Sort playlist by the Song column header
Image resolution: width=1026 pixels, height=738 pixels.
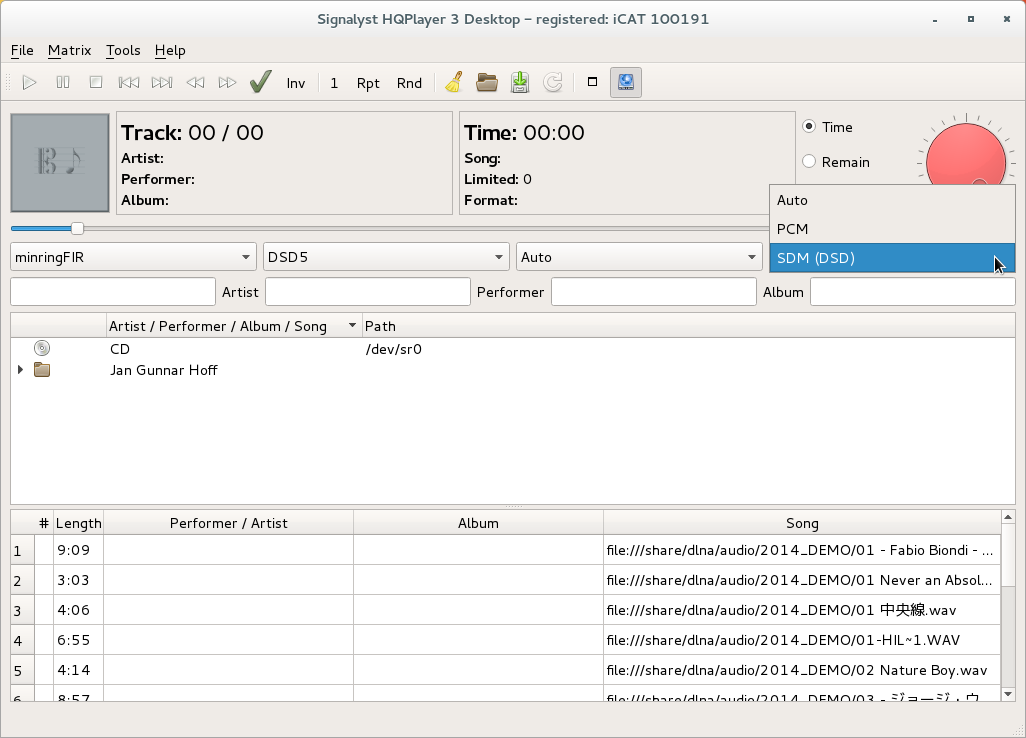802,523
